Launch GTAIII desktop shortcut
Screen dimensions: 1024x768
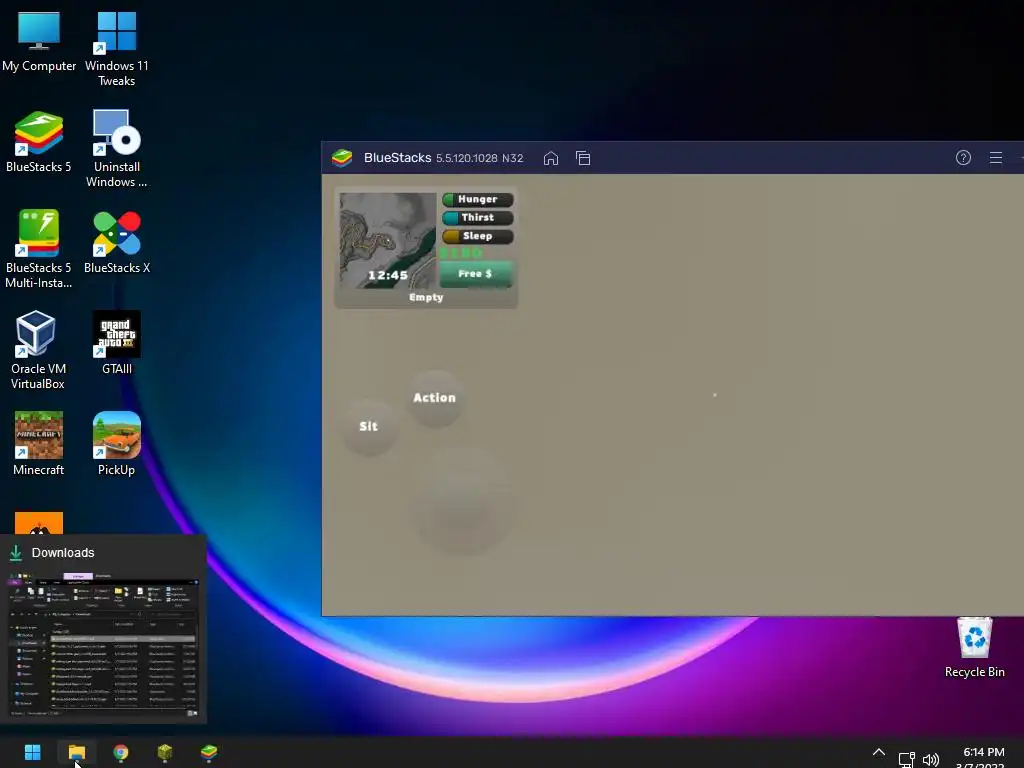pos(116,343)
